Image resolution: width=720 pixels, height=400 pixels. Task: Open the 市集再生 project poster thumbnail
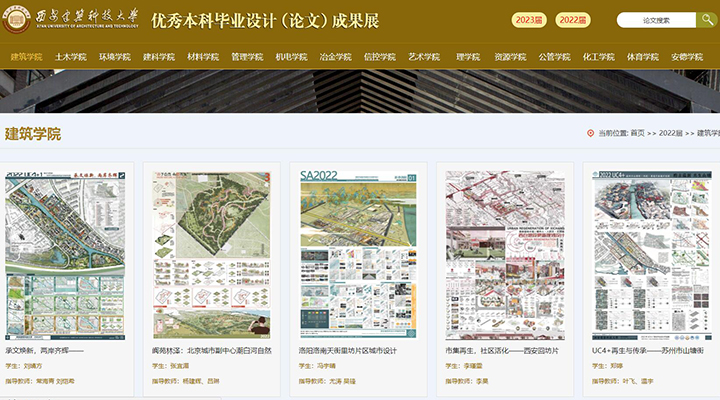pyautogui.click(x=505, y=255)
